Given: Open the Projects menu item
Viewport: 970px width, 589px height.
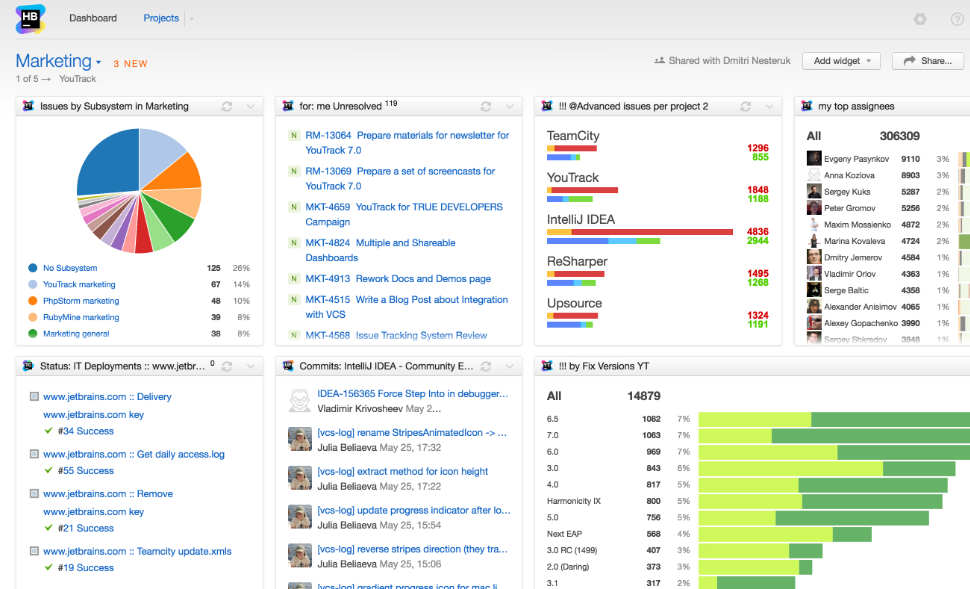Looking at the screenshot, I should (x=161, y=18).
